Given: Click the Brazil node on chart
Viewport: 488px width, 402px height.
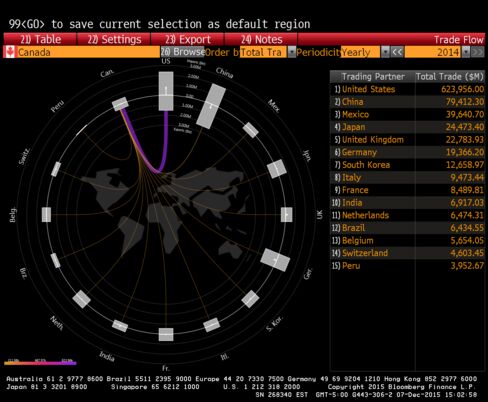Looking at the screenshot, I should [x=56, y=260].
